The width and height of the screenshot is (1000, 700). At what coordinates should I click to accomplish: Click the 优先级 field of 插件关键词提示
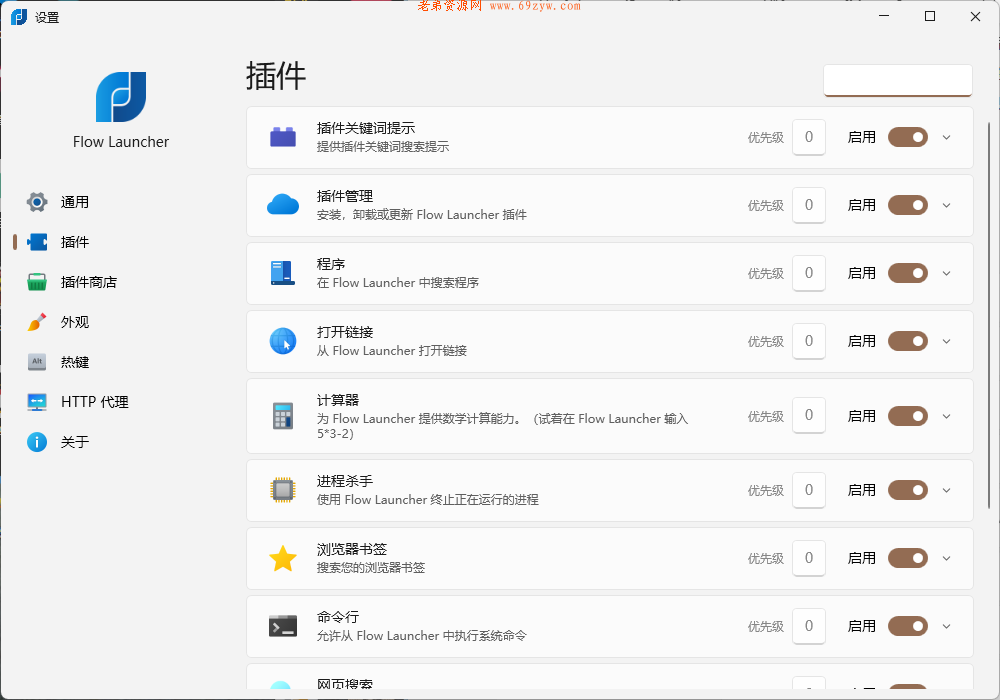[x=809, y=137]
